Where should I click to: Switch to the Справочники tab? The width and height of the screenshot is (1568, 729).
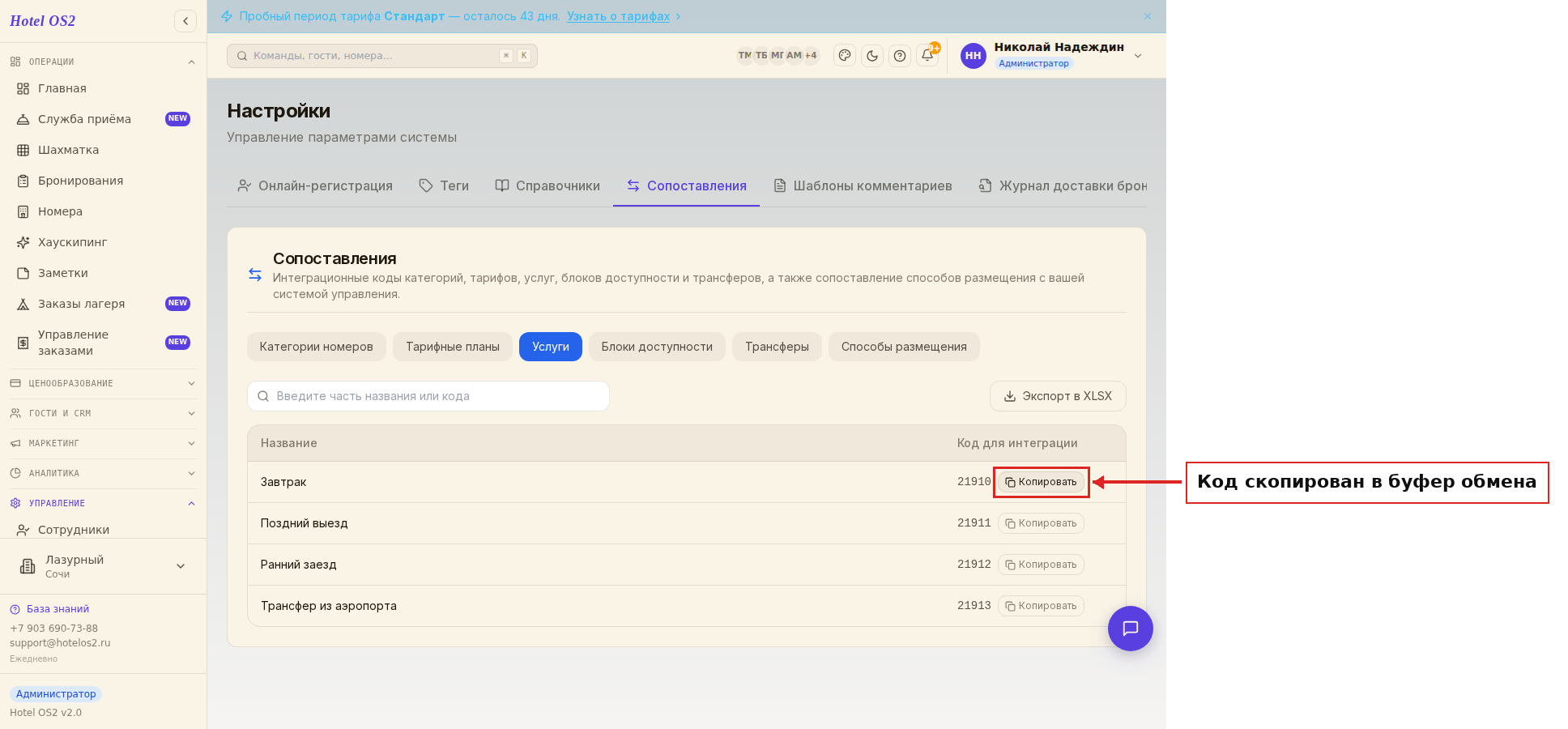coord(548,185)
